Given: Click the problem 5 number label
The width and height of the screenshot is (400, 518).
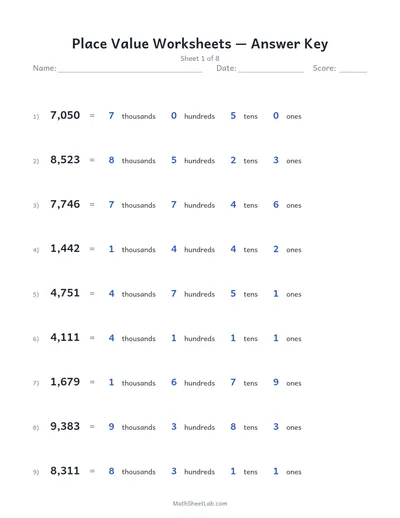Looking at the screenshot, I should click(36, 294).
